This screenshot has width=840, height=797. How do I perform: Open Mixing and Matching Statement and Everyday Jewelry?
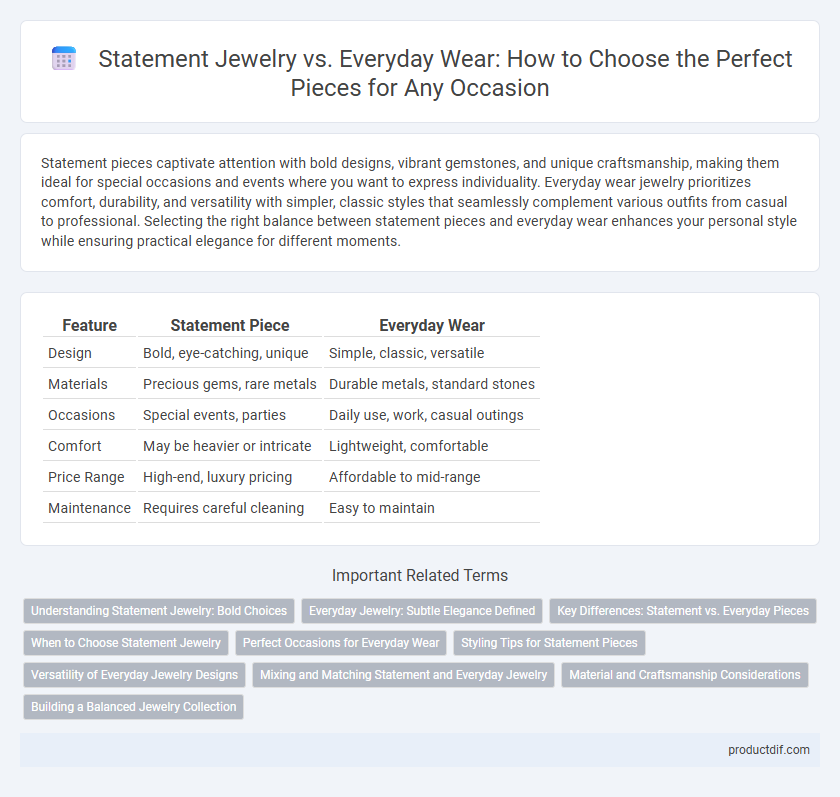tap(403, 675)
